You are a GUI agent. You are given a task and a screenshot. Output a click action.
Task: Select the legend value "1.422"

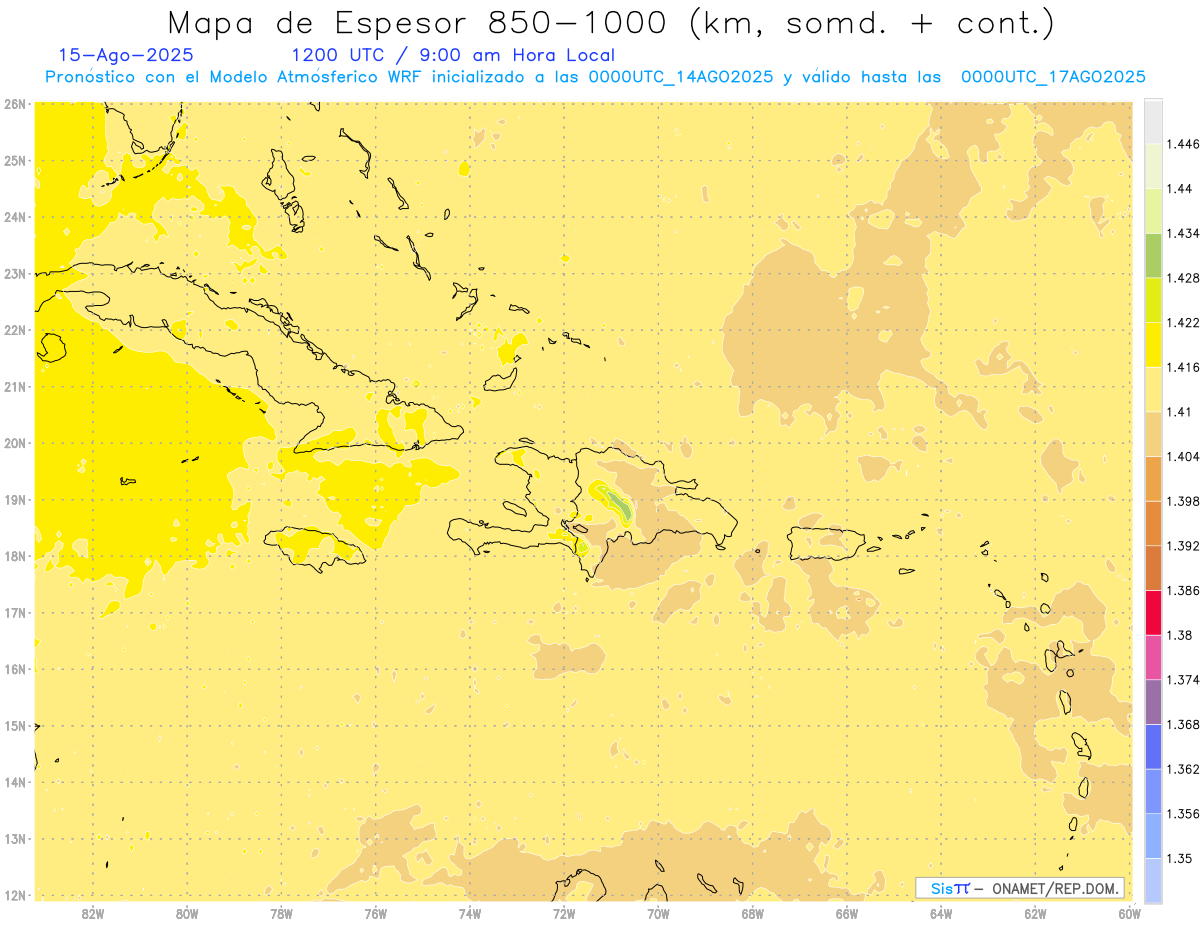tap(1182, 322)
